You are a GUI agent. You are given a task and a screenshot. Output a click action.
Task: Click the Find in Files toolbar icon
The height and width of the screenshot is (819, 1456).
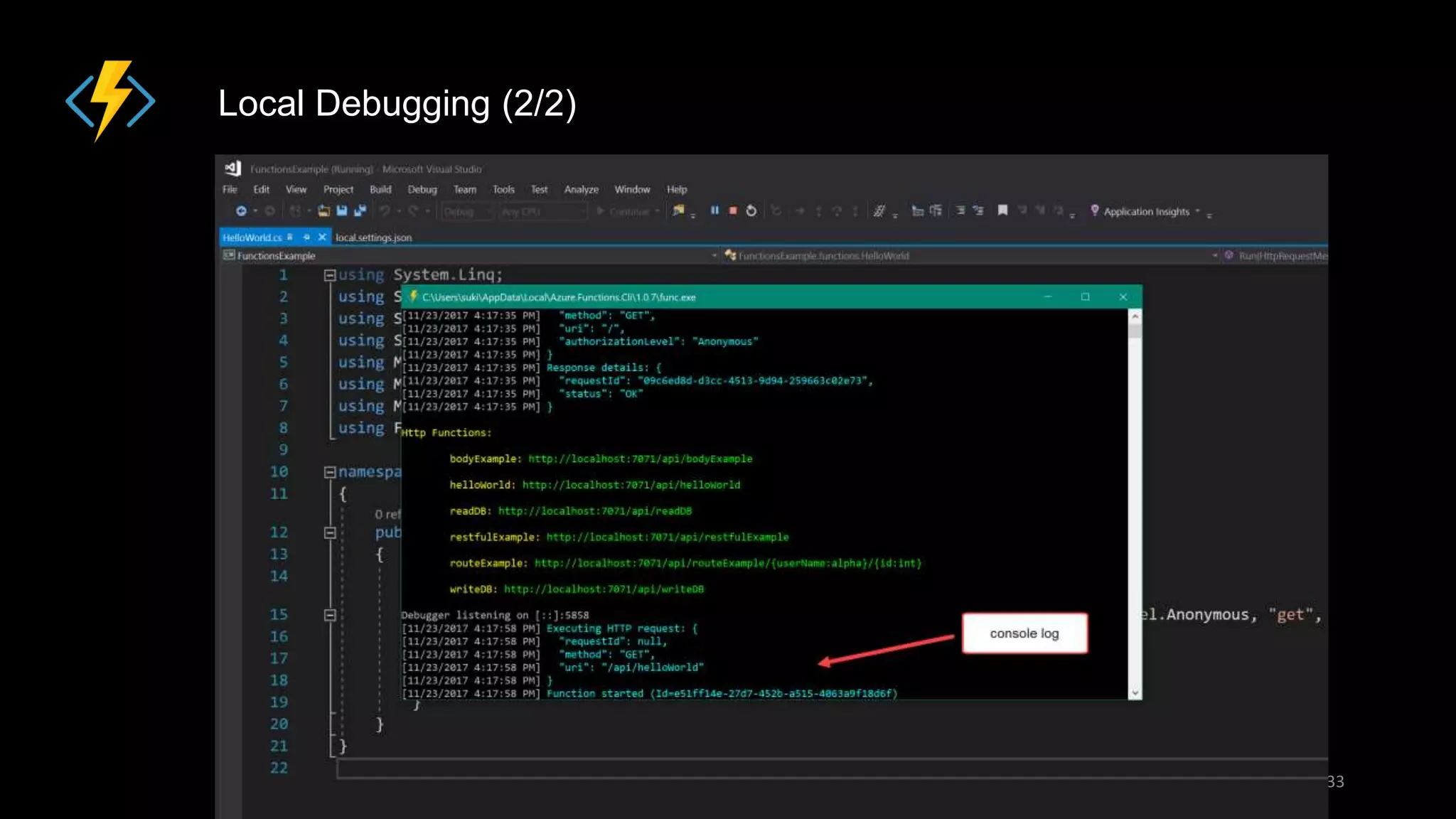coord(679,210)
